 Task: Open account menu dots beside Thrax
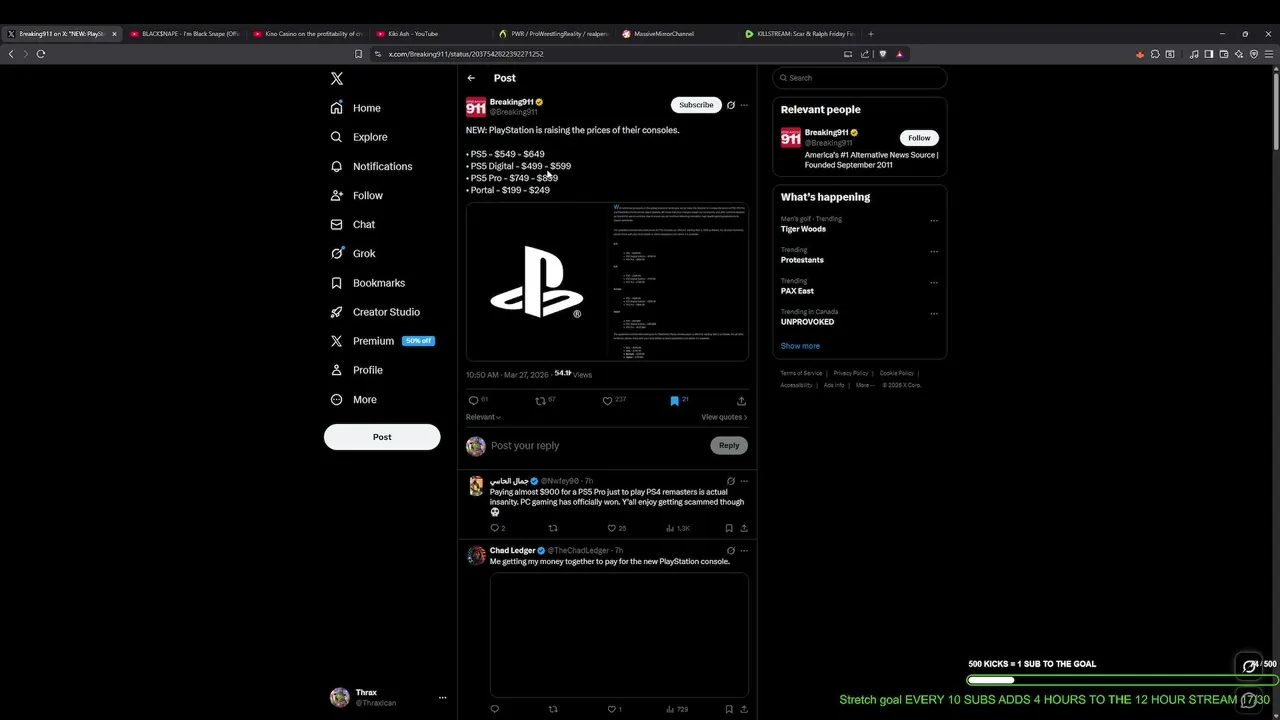(442, 697)
